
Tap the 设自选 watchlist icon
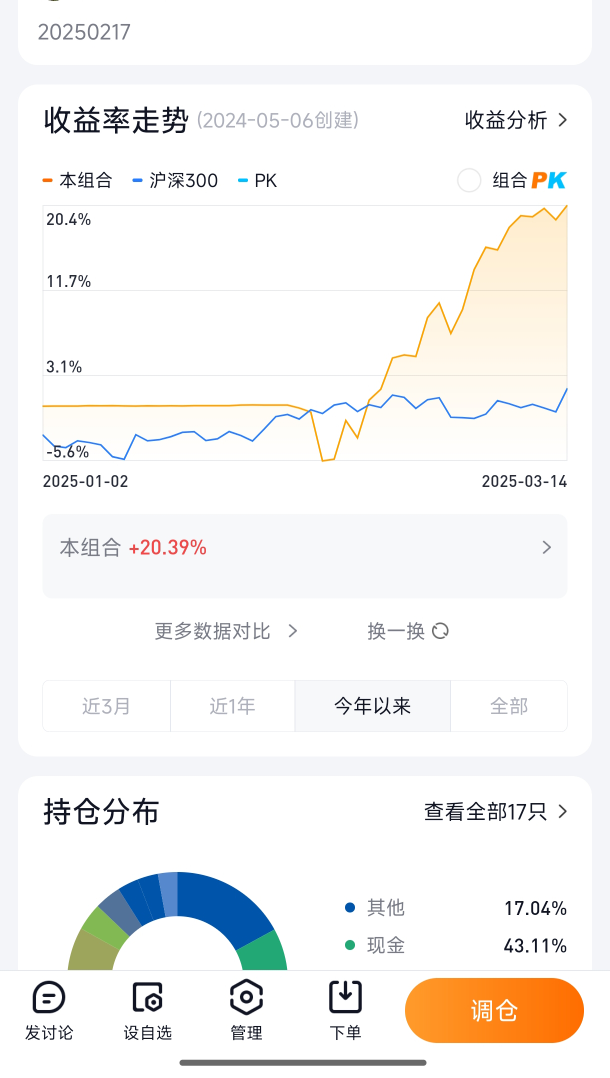147,997
